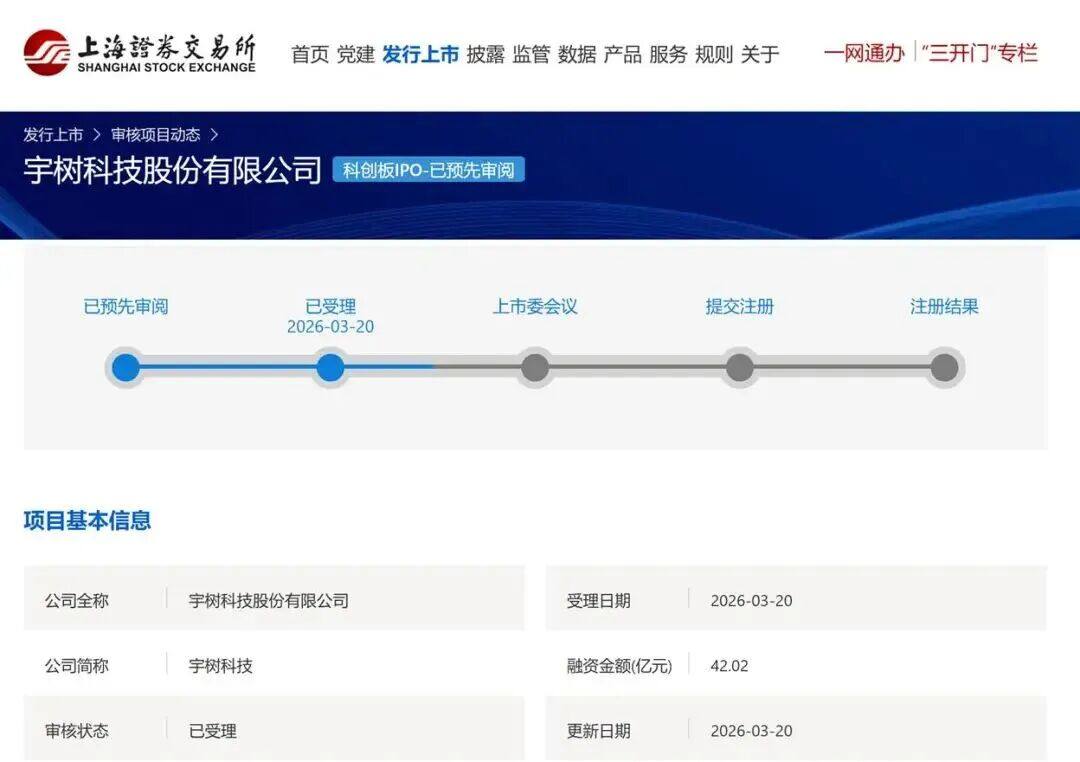Select the 注册结果 timeline node

(x=945, y=367)
